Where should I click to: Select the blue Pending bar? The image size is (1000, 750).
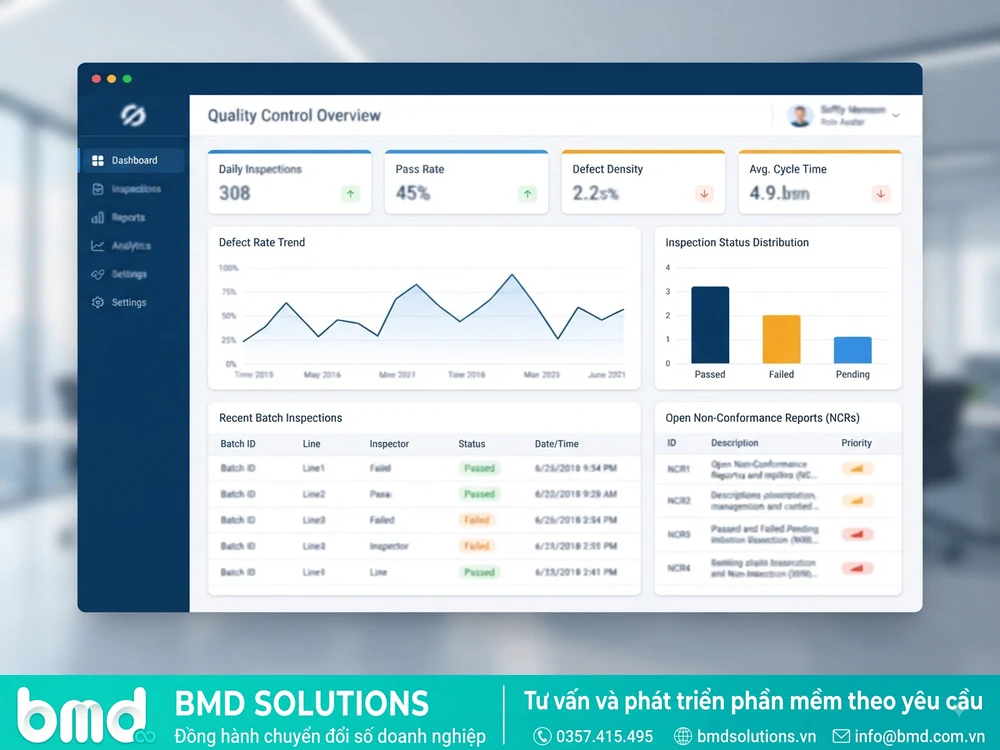853,350
